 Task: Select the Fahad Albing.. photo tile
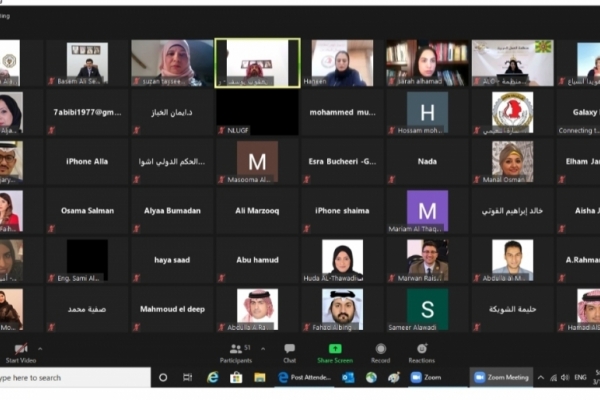[342, 309]
